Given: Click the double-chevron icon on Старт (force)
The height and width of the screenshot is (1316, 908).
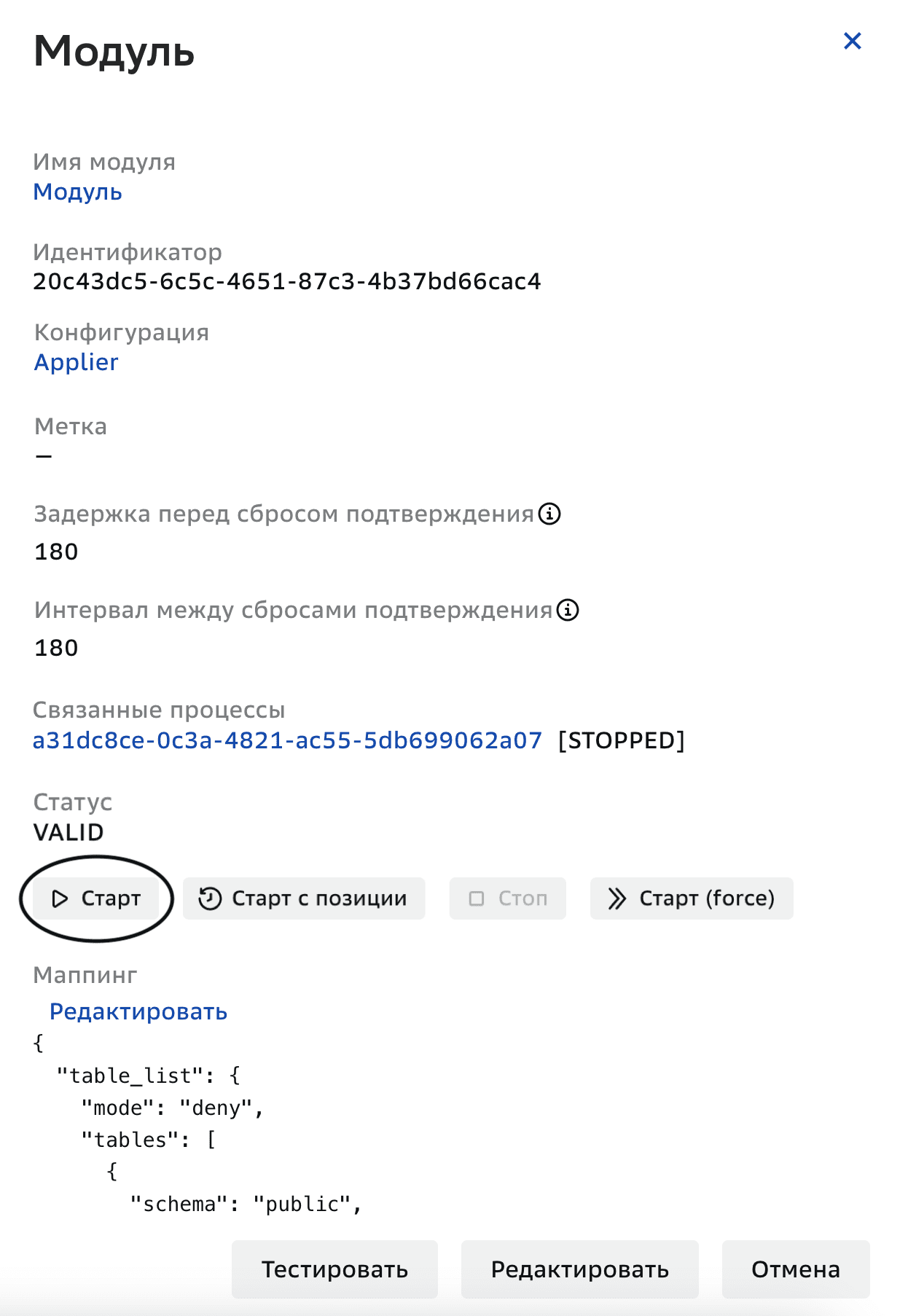Looking at the screenshot, I should 617,898.
